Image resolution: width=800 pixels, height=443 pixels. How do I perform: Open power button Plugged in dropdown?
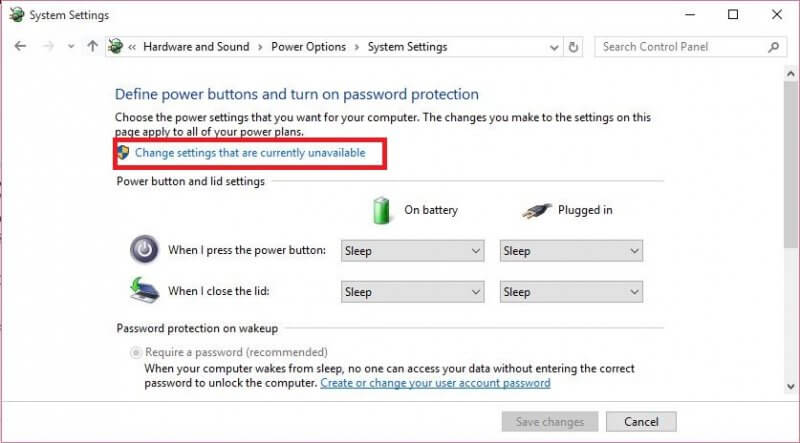tap(571, 251)
